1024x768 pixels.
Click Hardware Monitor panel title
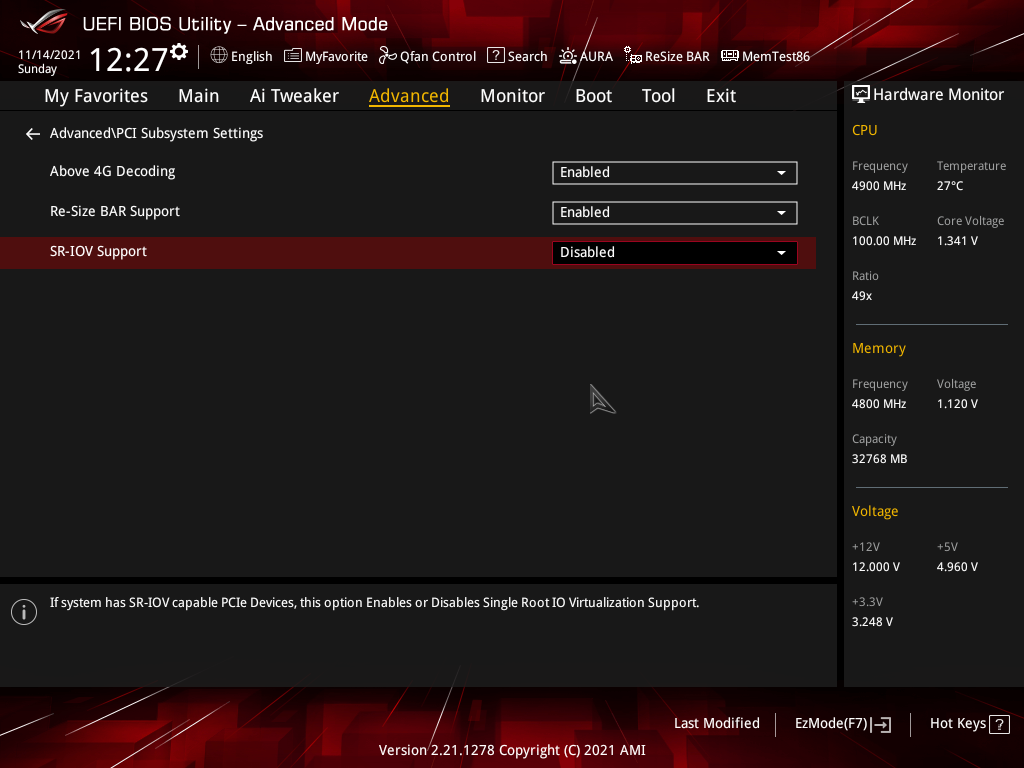coord(938,95)
